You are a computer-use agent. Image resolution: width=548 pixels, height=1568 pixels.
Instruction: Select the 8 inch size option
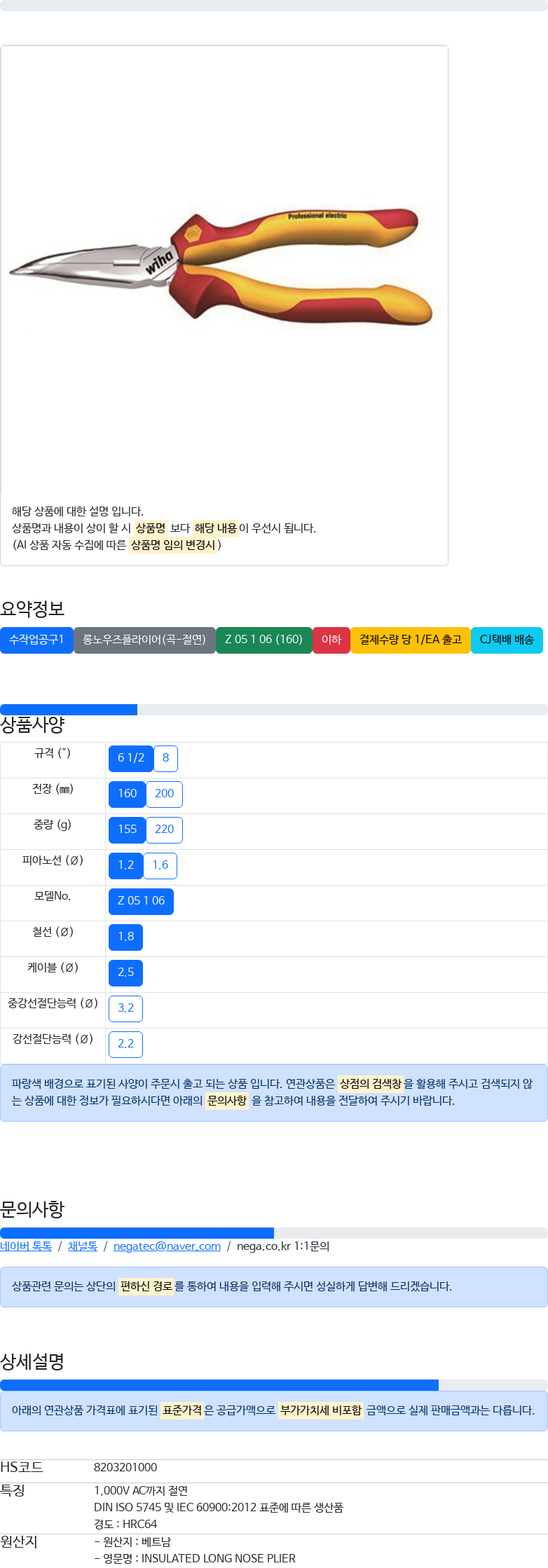[166, 758]
